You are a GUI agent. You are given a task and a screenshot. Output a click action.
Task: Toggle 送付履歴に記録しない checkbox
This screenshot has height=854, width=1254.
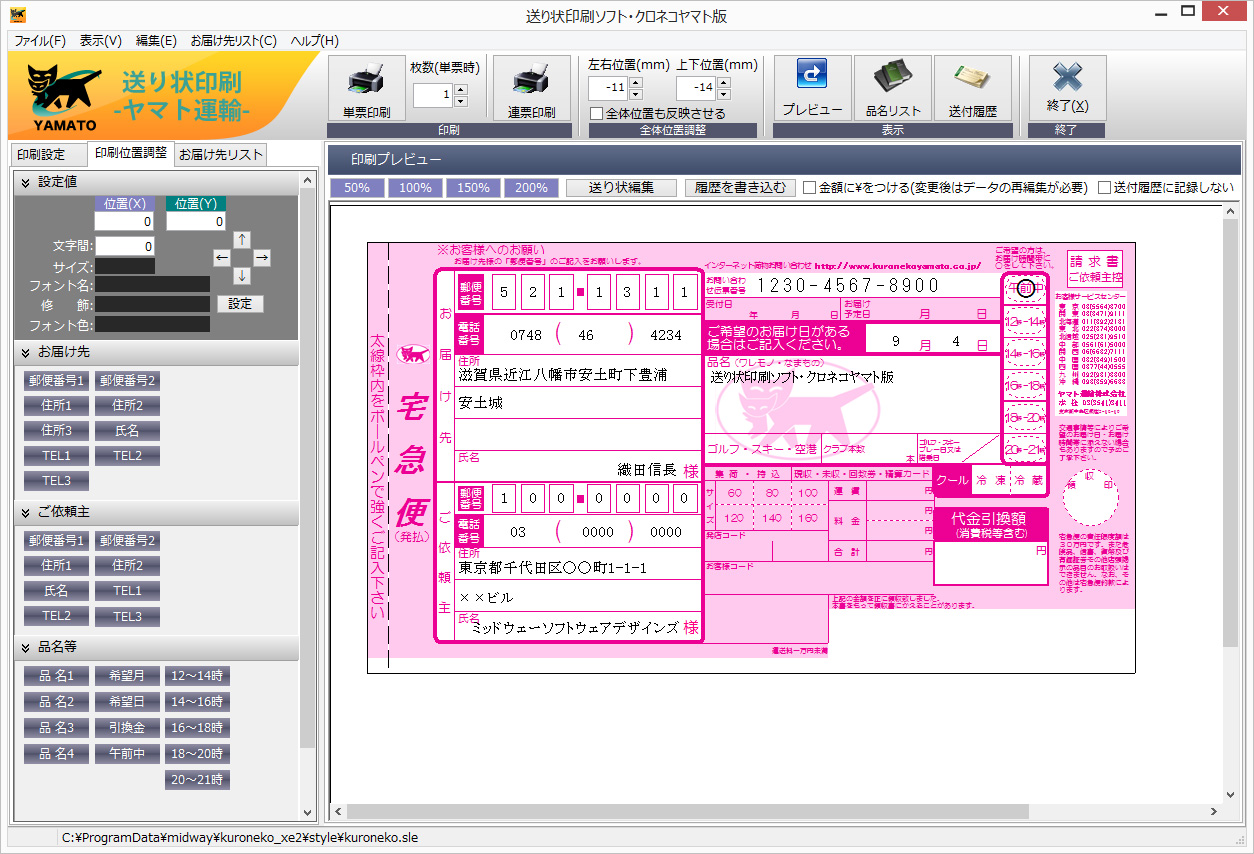pos(1104,187)
